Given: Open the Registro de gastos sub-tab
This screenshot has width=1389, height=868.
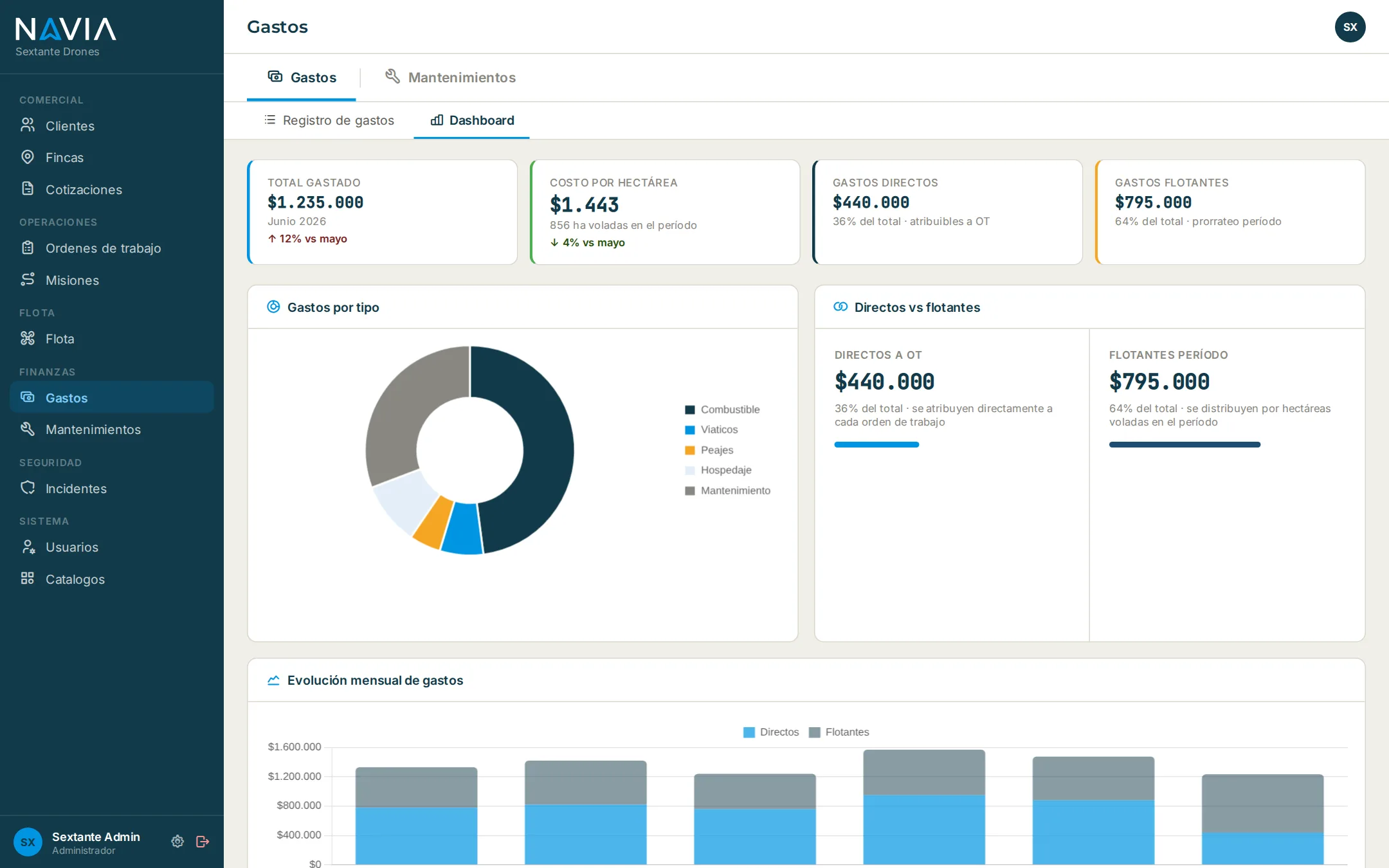Looking at the screenshot, I should [x=329, y=120].
